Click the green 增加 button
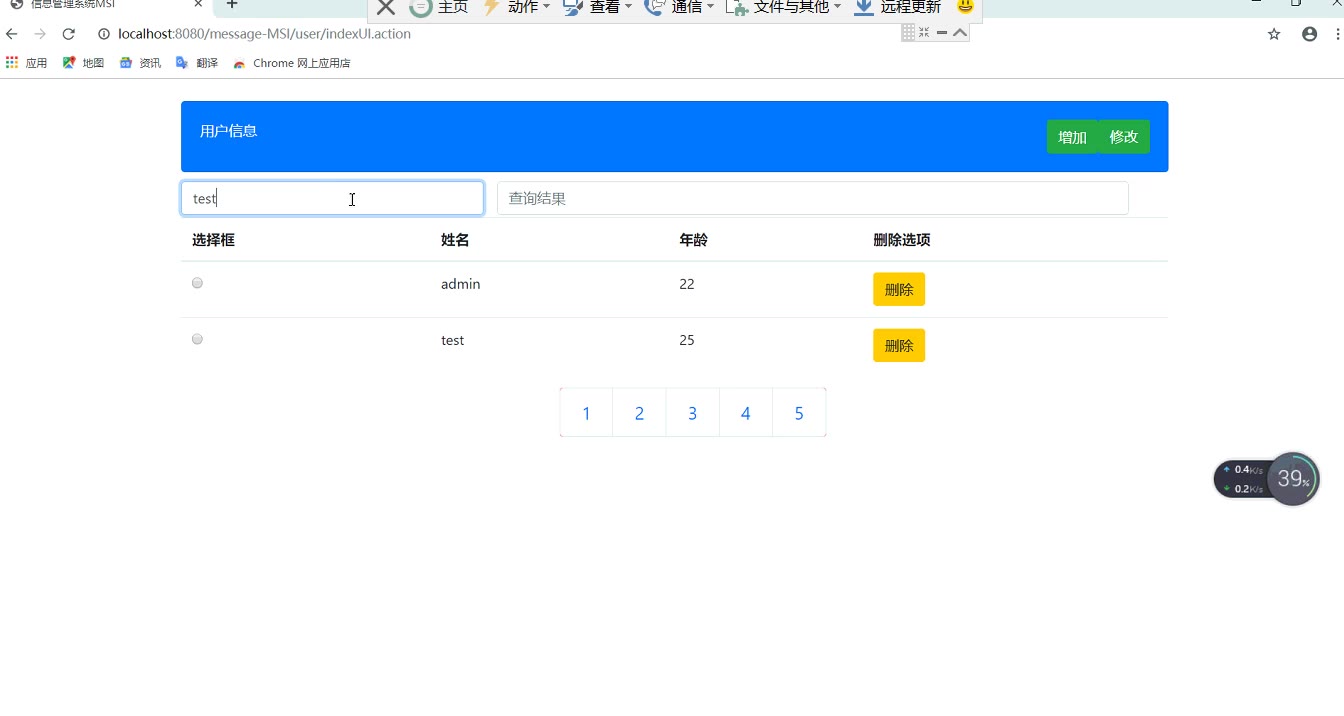Viewport: 1344px width, 716px height. coord(1072,137)
